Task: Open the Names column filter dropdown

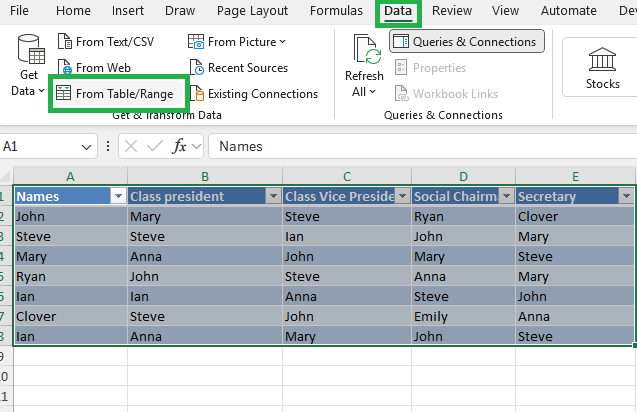Action: (117, 197)
